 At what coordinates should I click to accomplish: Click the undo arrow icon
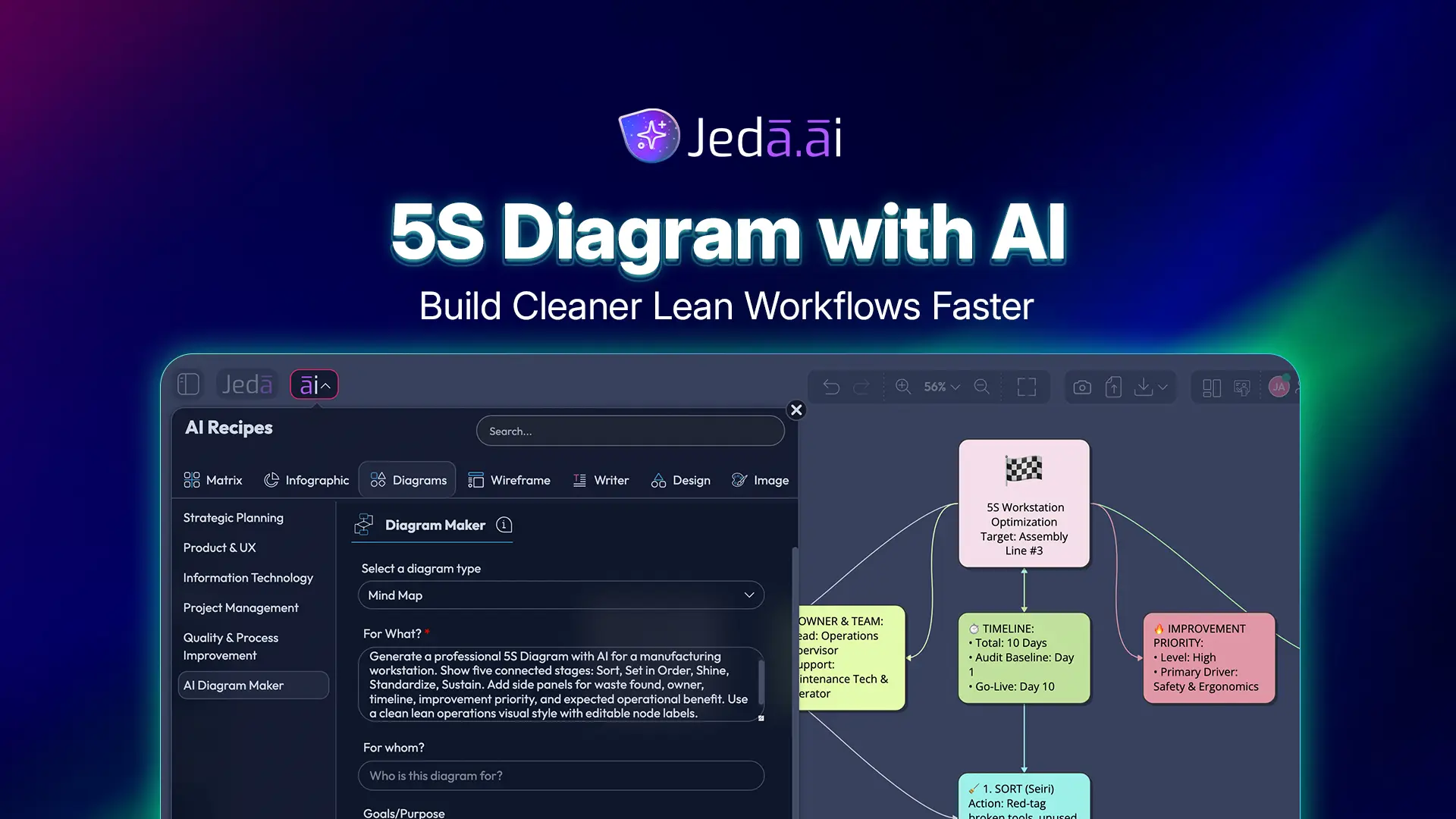pos(831,387)
